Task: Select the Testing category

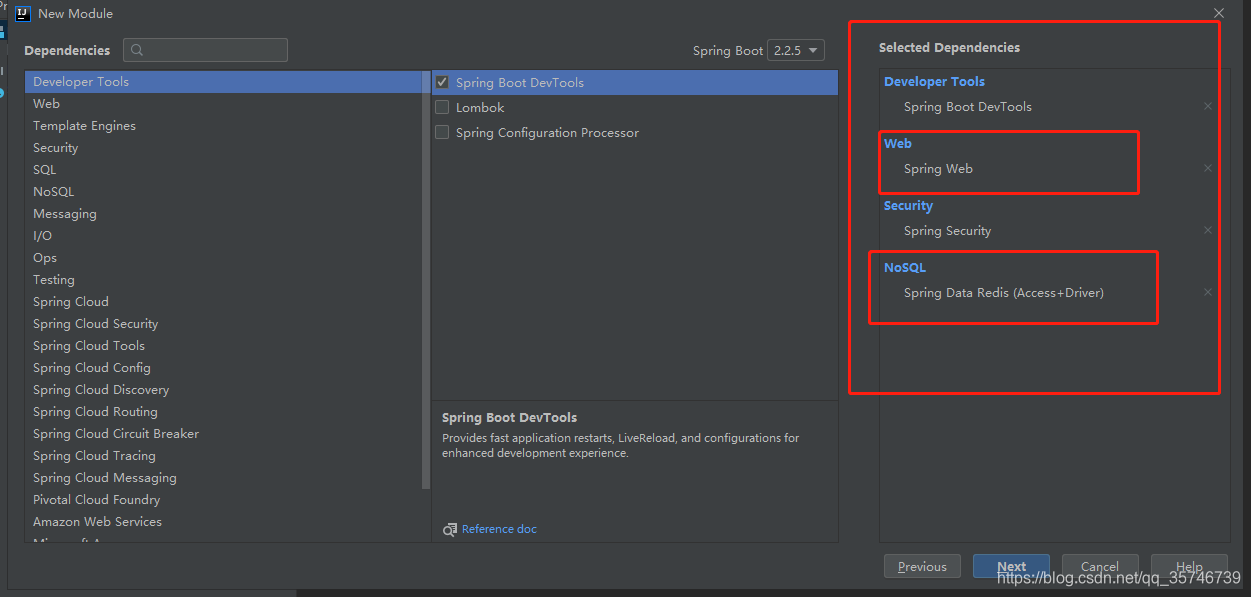Action: click(x=223, y=280)
